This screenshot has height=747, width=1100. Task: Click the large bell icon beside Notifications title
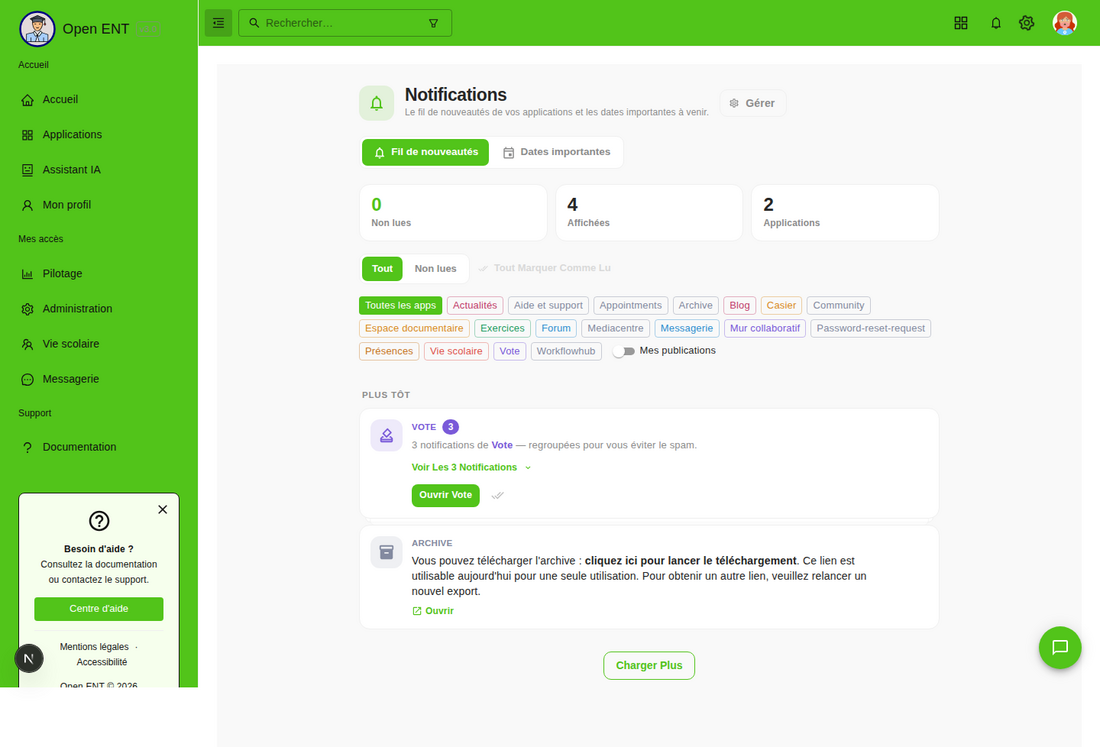click(x=377, y=103)
